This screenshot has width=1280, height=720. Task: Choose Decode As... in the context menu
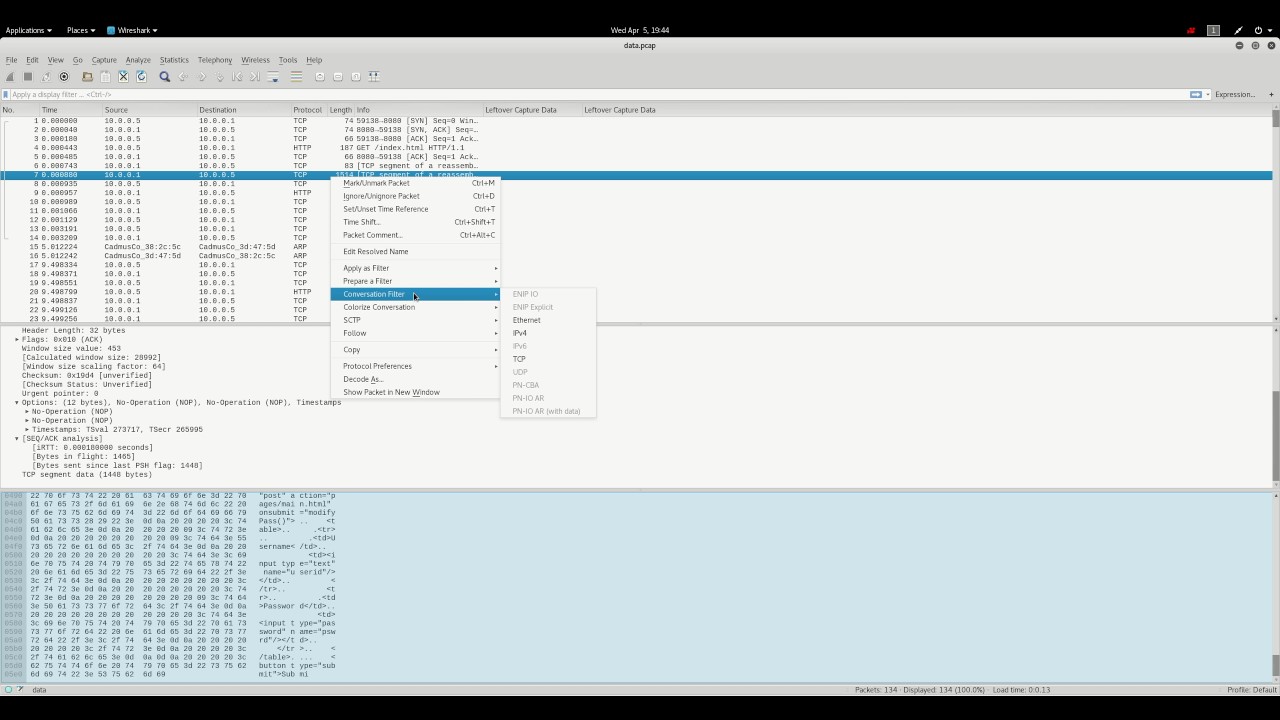click(415, 379)
